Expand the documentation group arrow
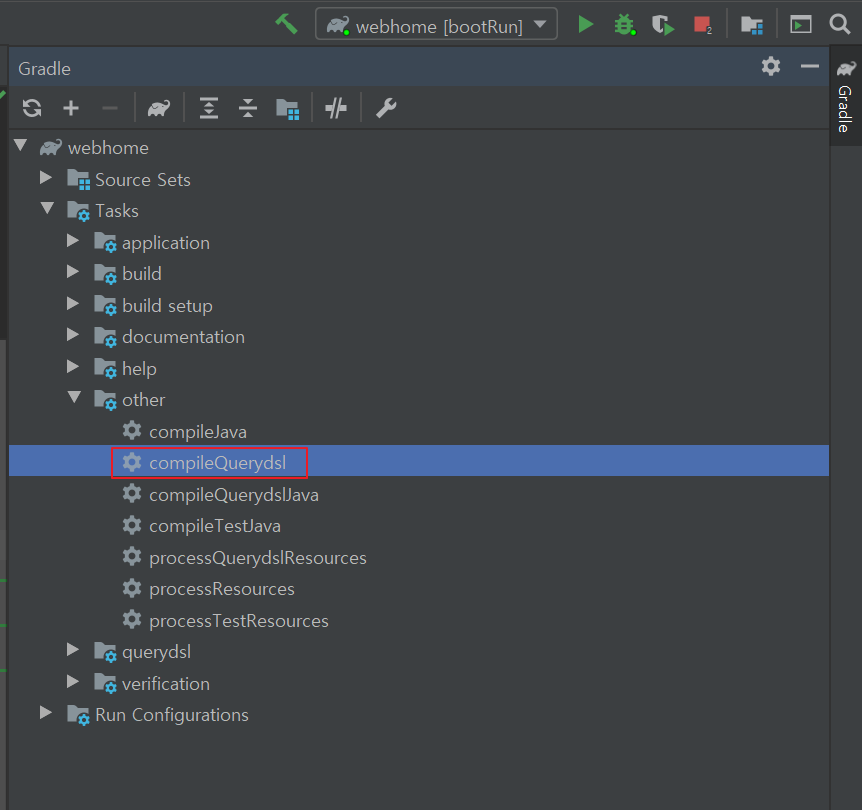The width and height of the screenshot is (862, 810). pyautogui.click(x=73, y=334)
